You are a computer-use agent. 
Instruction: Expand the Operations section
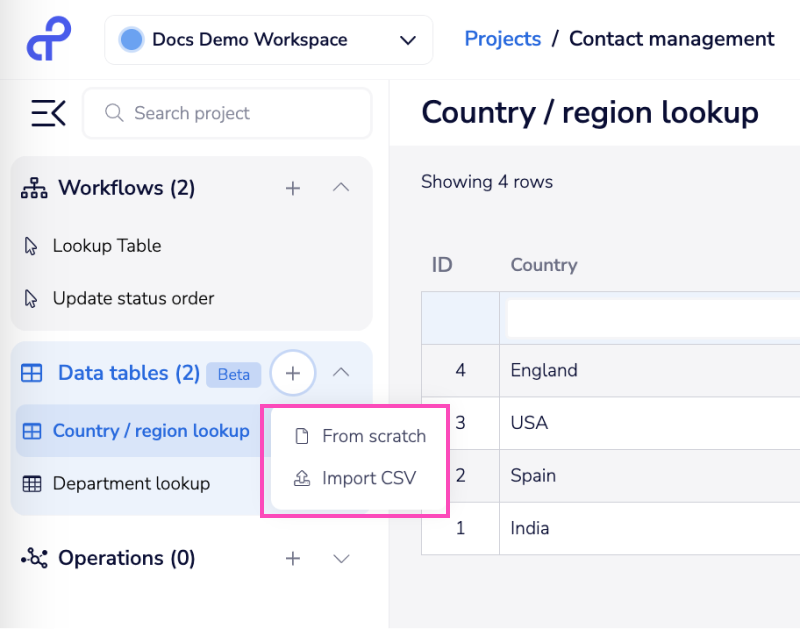point(341,558)
